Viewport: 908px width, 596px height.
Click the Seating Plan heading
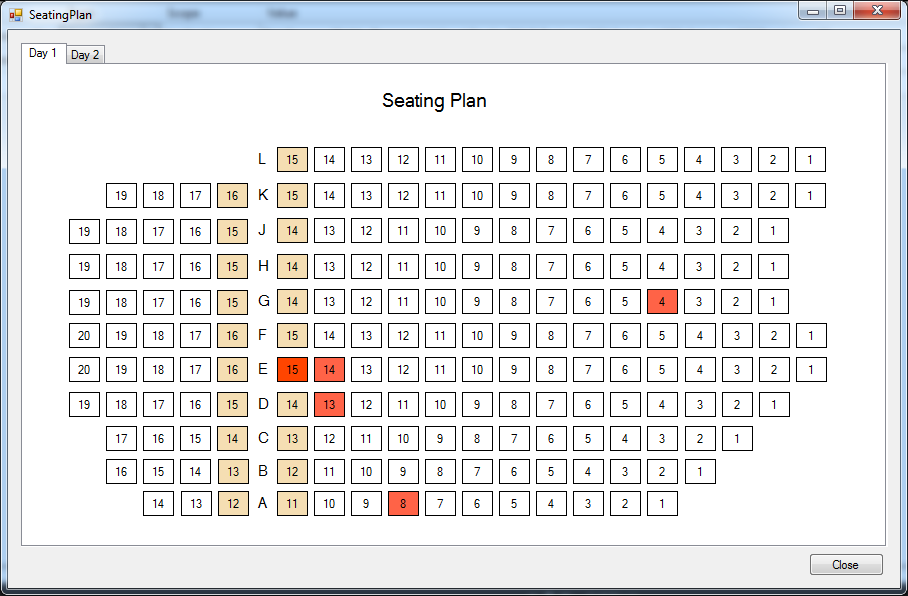click(x=434, y=101)
